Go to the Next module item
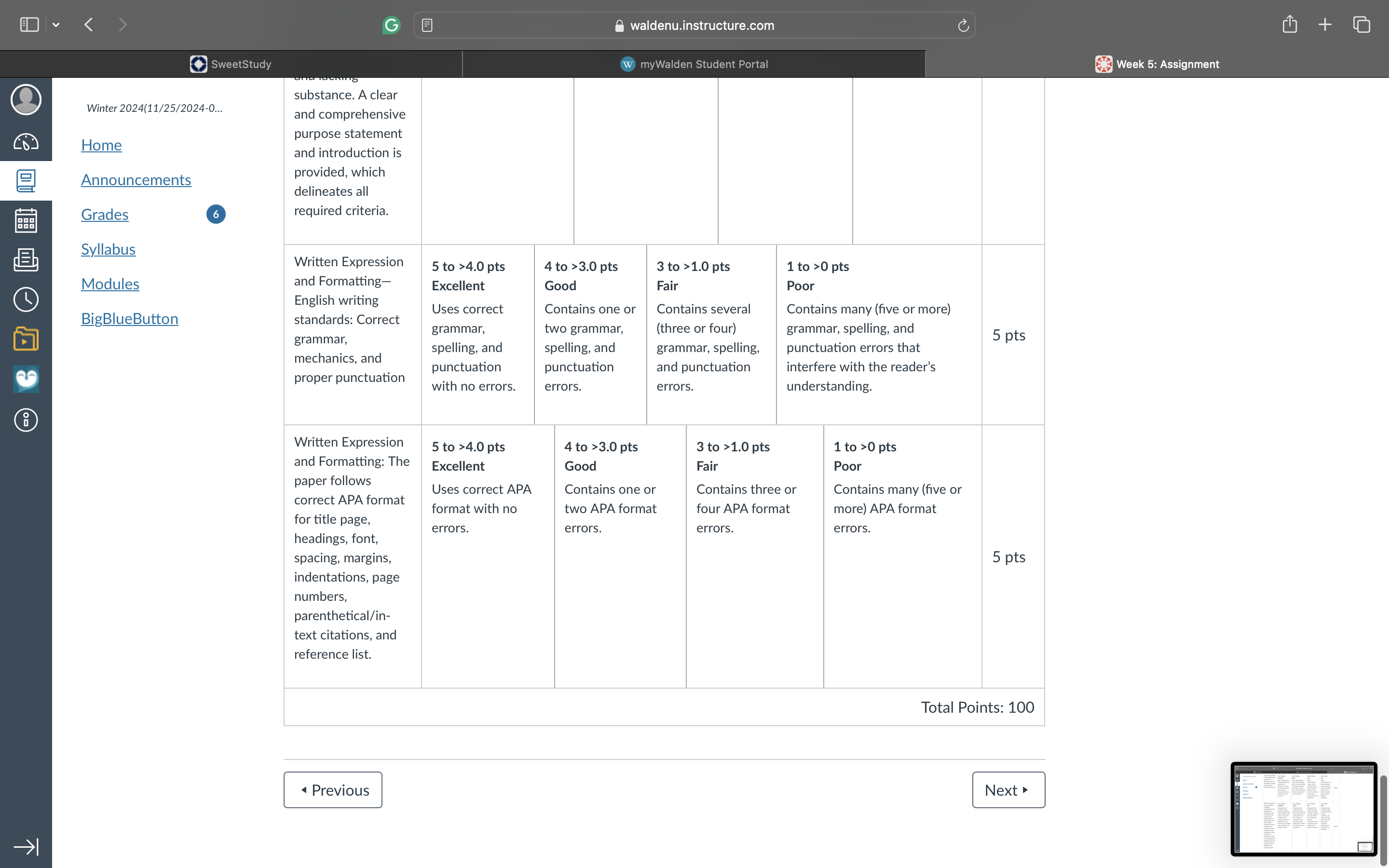The height and width of the screenshot is (868, 1389). tap(1008, 790)
